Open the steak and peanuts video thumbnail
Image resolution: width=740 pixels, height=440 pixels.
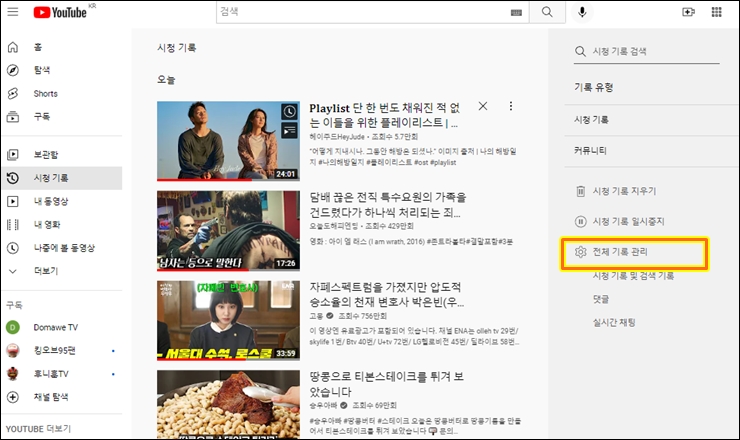[228, 405]
